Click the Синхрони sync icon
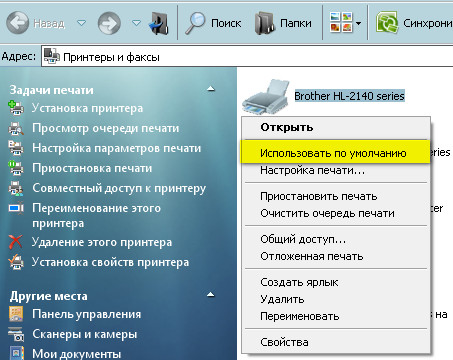The height and width of the screenshot is (360, 453). coord(387,22)
